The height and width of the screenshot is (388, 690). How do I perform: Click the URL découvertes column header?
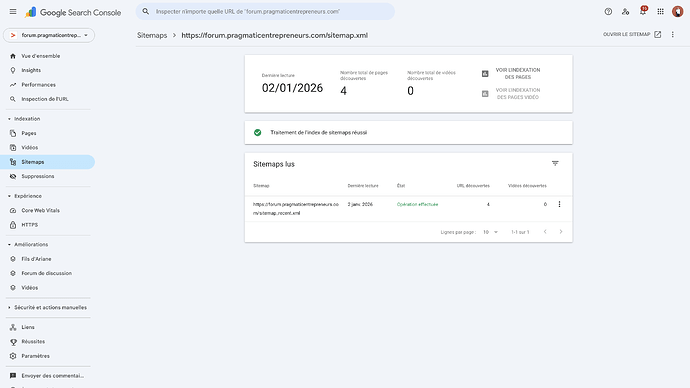[473, 186]
